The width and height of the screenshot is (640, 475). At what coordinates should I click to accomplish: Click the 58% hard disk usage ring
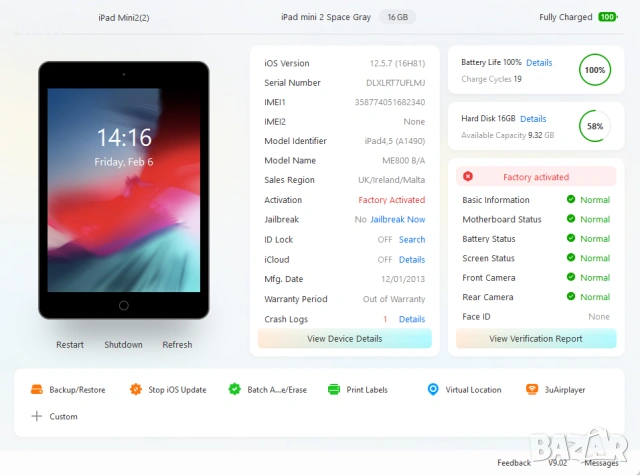pos(595,126)
